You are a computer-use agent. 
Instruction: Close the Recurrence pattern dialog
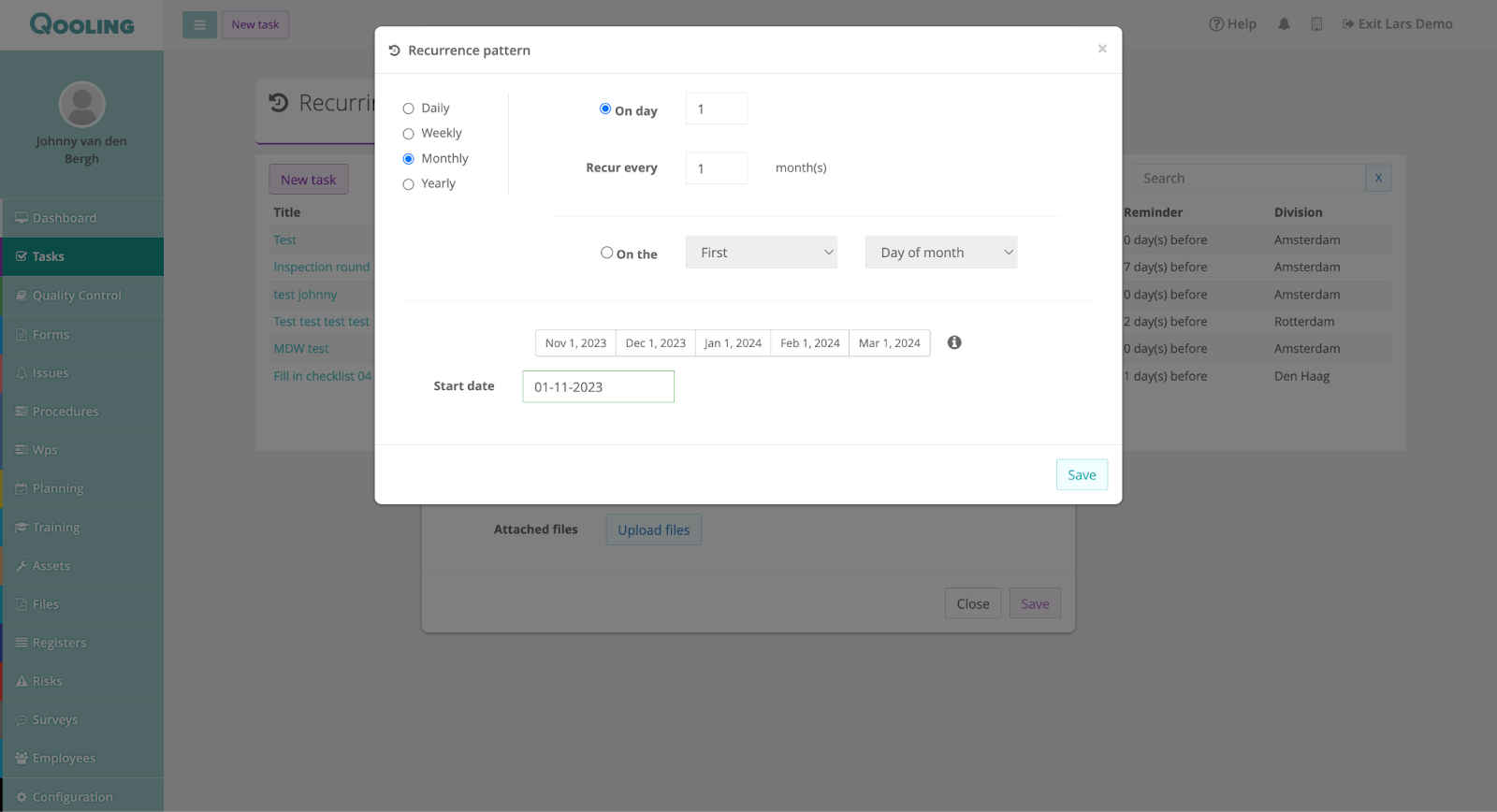tap(1102, 49)
